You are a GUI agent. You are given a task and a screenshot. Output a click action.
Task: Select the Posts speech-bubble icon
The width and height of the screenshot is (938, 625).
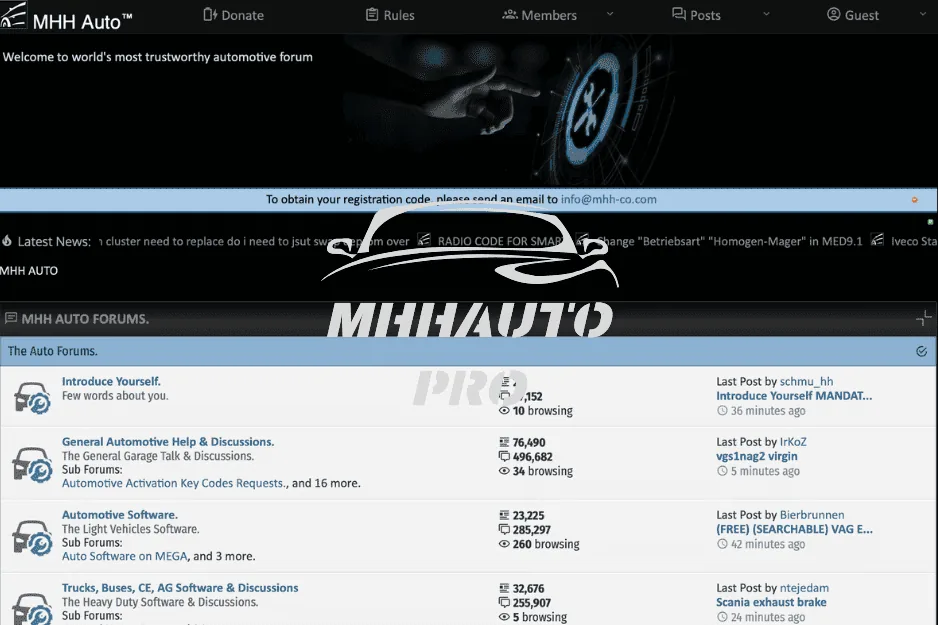point(678,15)
